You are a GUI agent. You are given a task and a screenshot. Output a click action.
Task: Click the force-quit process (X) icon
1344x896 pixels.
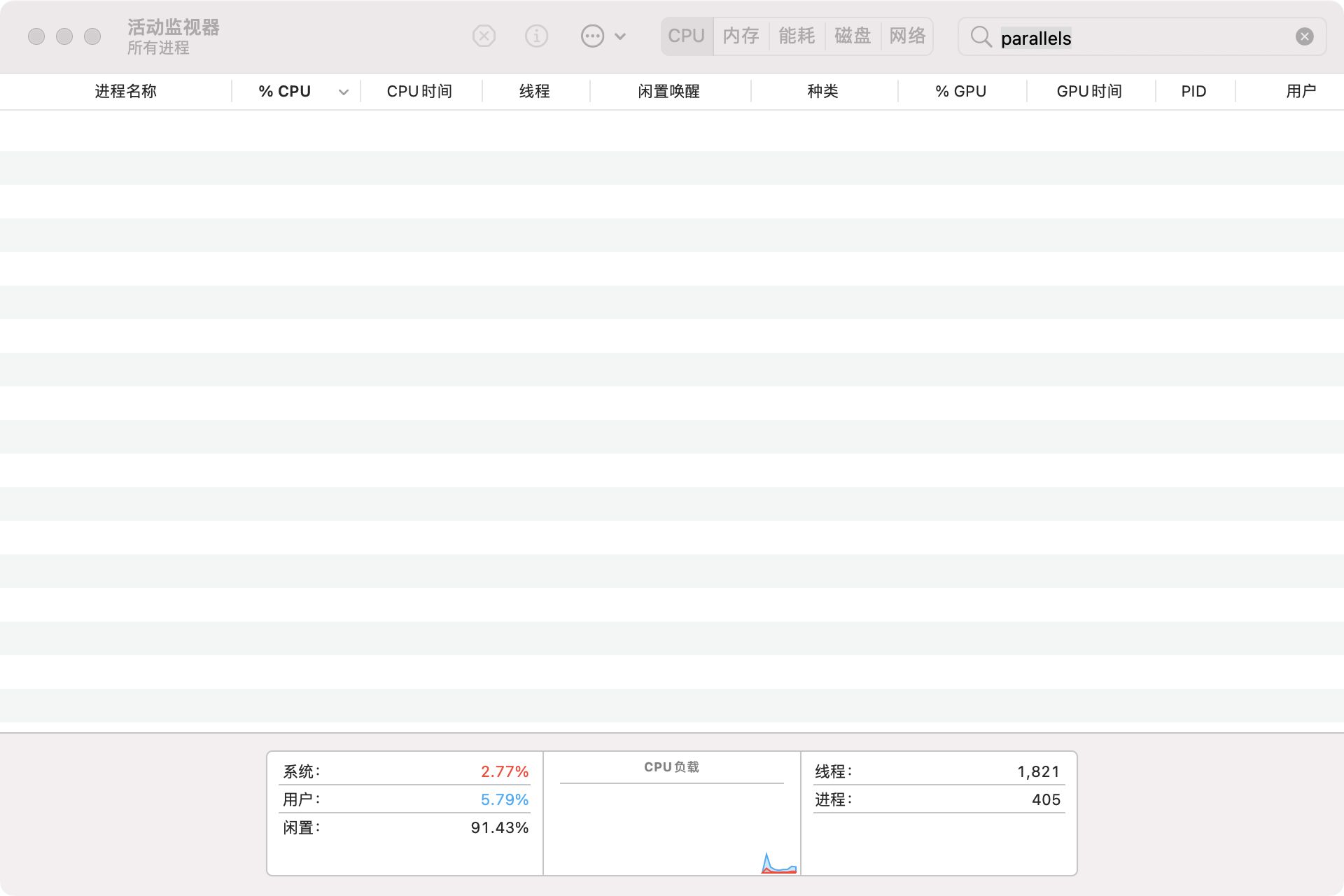(x=483, y=36)
